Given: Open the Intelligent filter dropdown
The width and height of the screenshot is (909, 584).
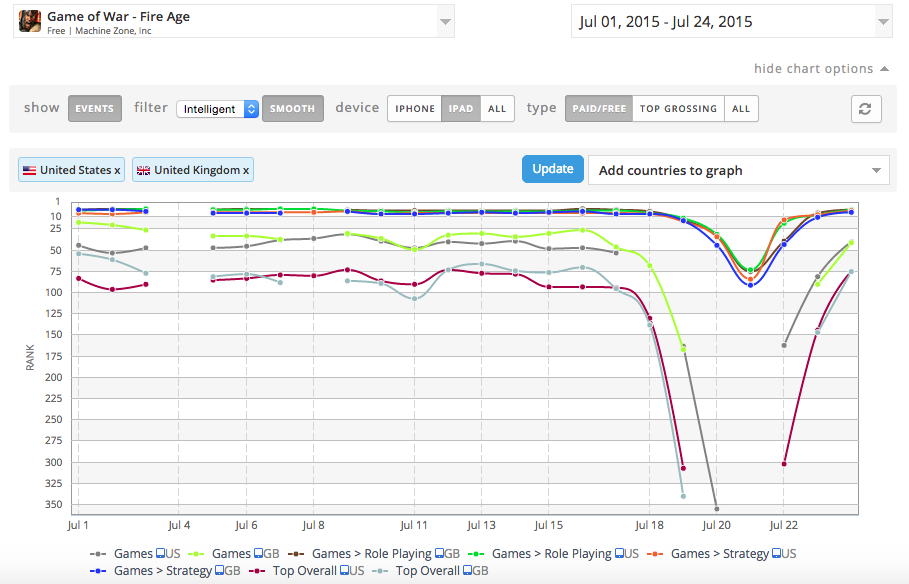Looking at the screenshot, I should click(217, 109).
